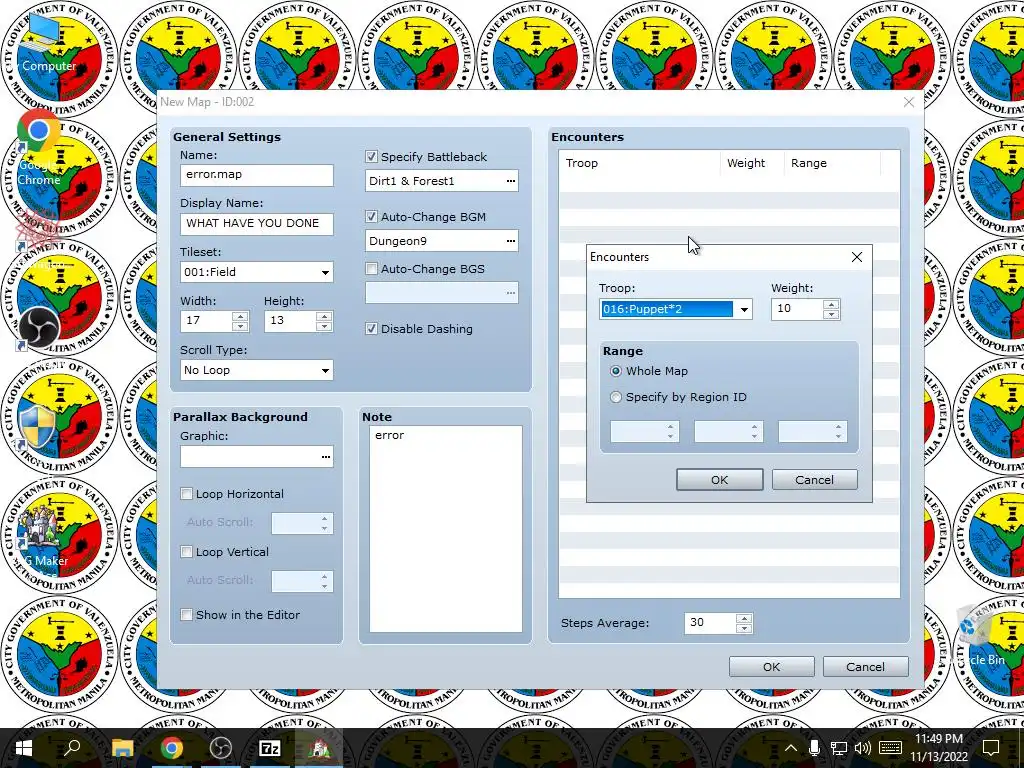Switch to RPG Maker taskbar icon

pyautogui.click(x=319, y=748)
